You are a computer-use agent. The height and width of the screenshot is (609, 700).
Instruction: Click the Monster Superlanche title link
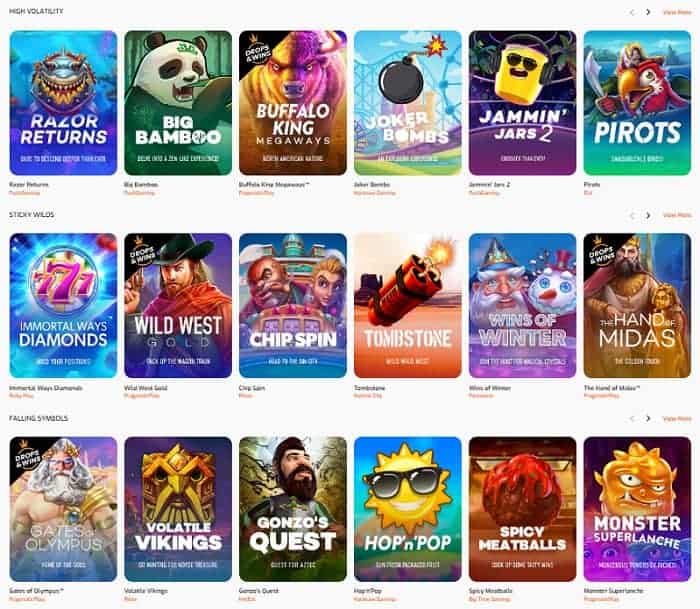(x=613, y=591)
